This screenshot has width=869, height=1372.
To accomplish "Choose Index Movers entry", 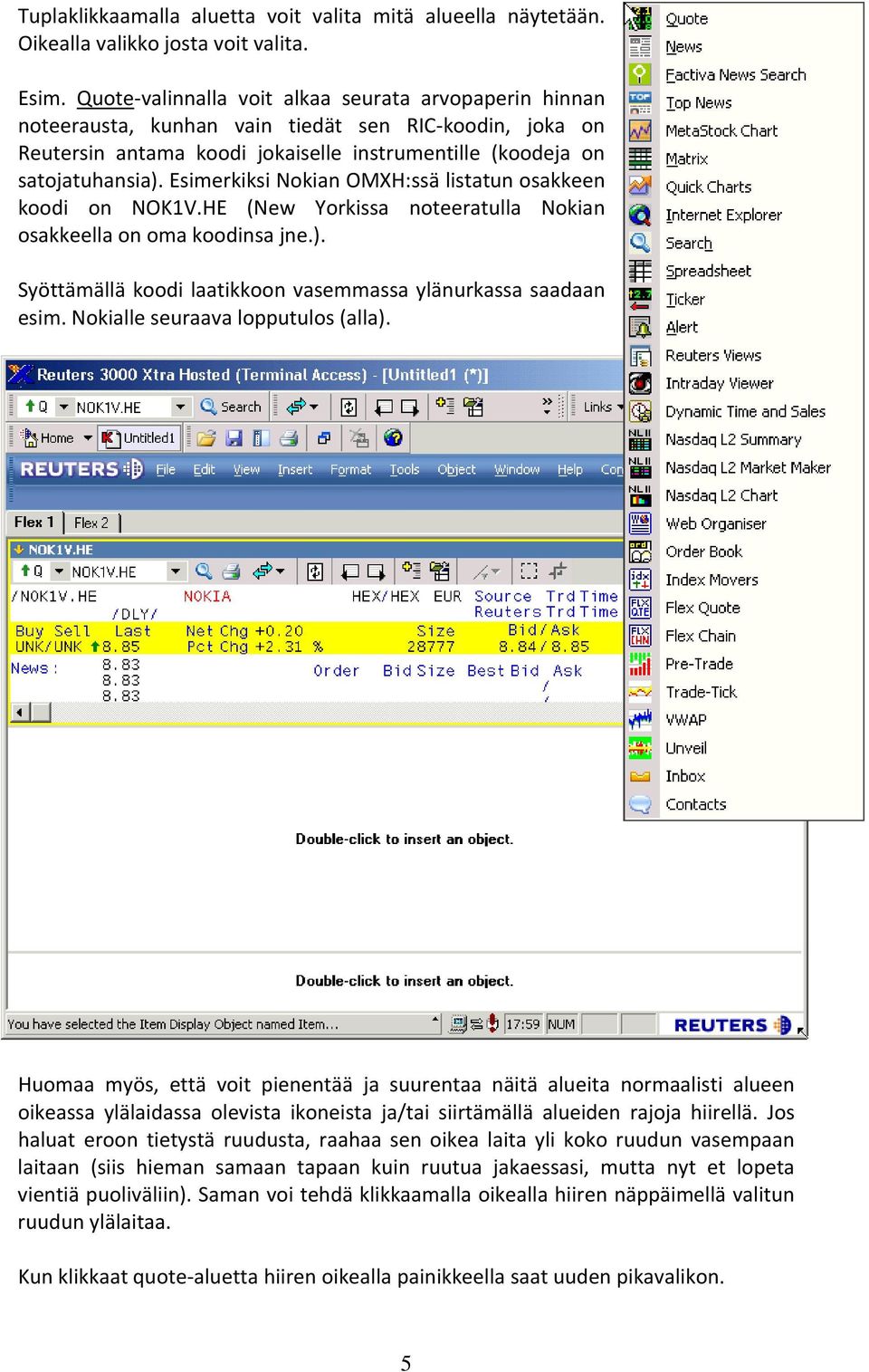I will (x=711, y=580).
